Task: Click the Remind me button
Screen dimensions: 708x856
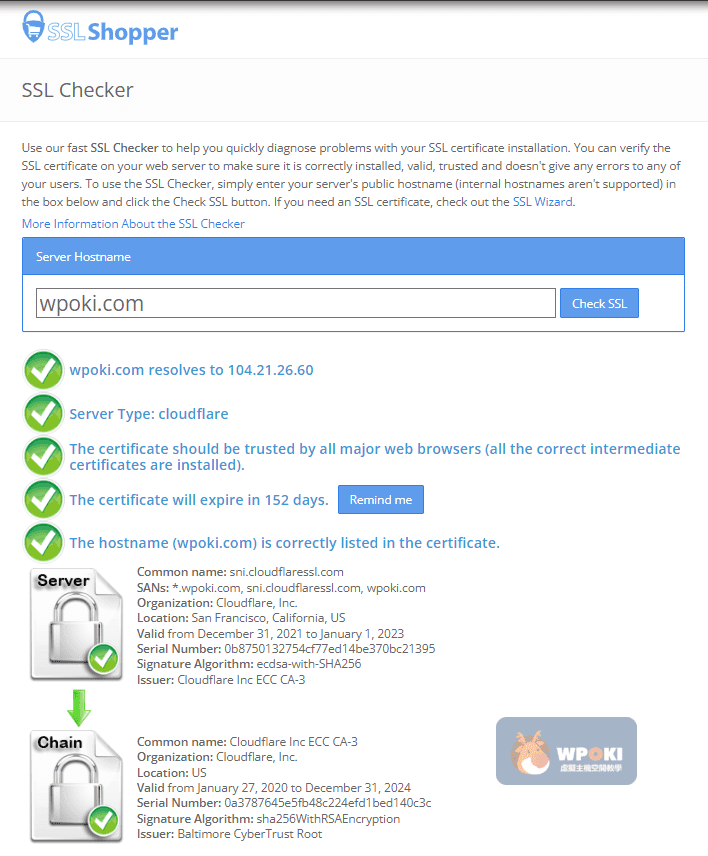Action: pyautogui.click(x=381, y=500)
